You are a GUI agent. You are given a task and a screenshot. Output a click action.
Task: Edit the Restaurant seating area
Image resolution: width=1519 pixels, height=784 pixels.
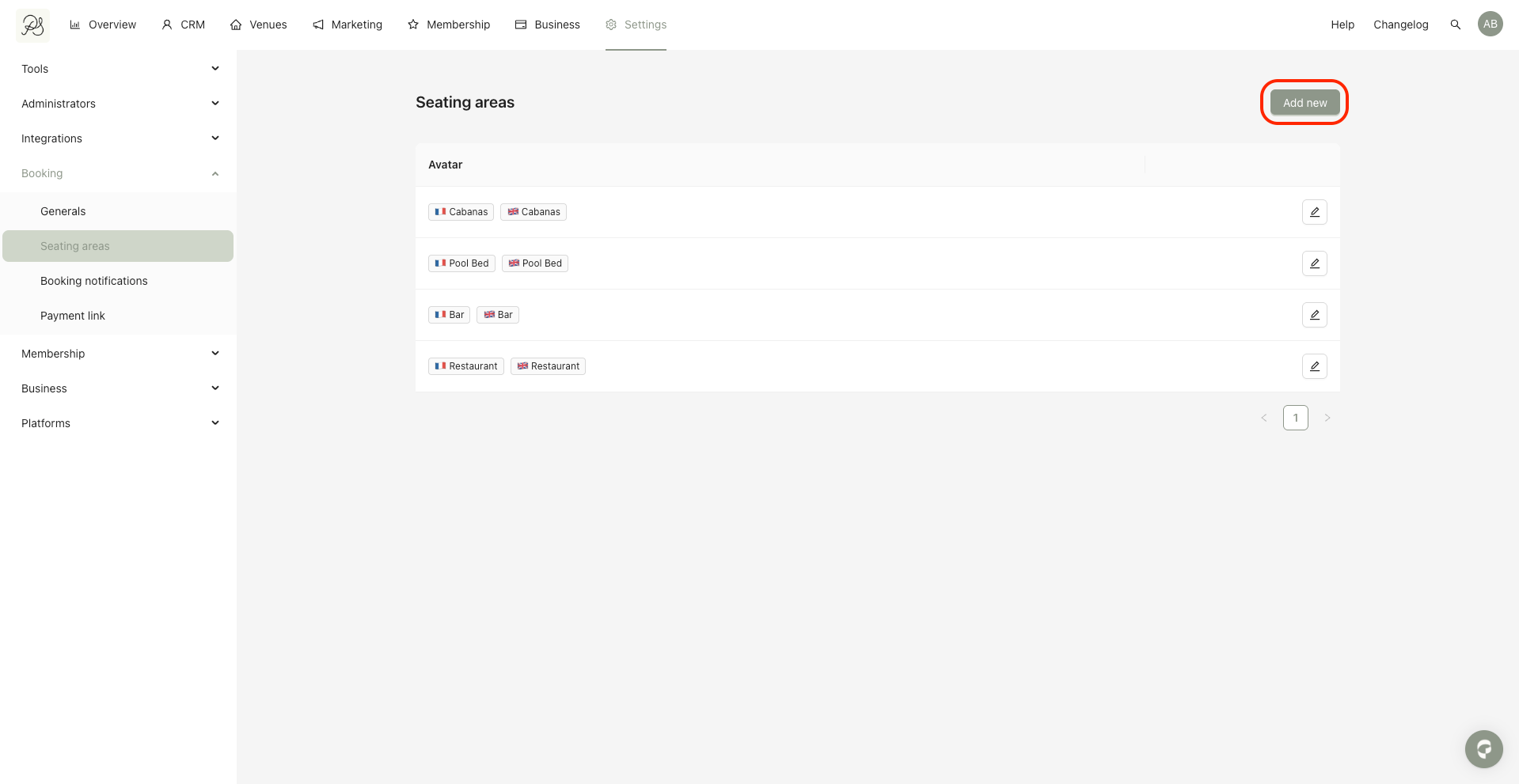click(1314, 366)
